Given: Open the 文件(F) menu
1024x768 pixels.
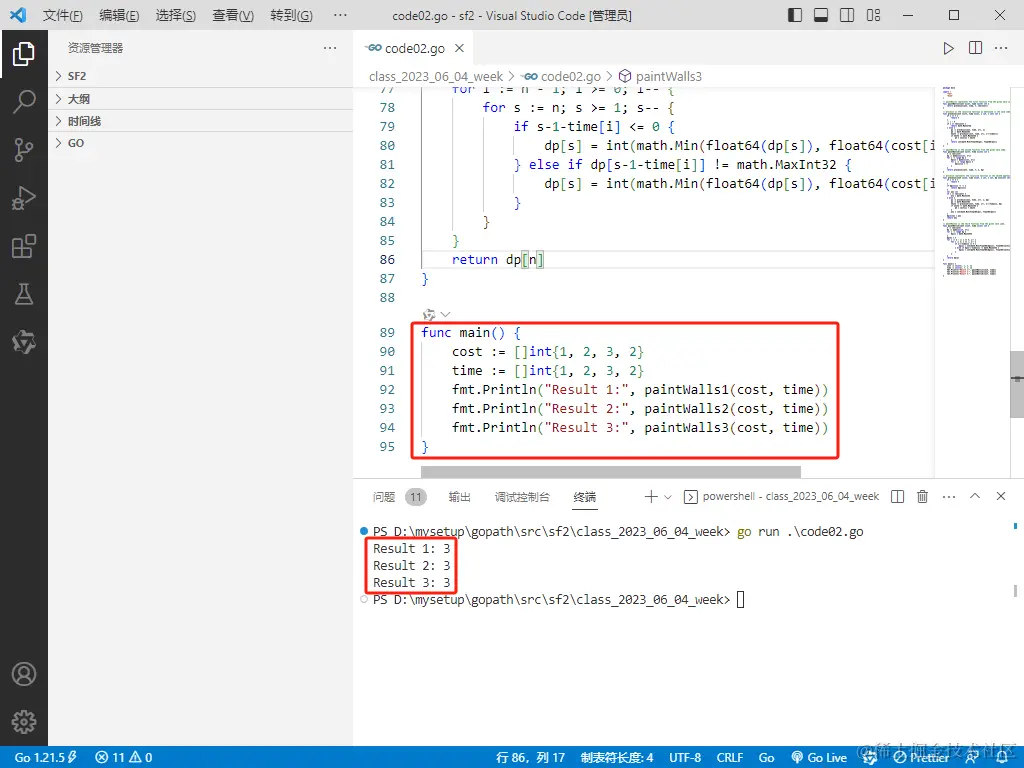Looking at the screenshot, I should click(x=63, y=15).
